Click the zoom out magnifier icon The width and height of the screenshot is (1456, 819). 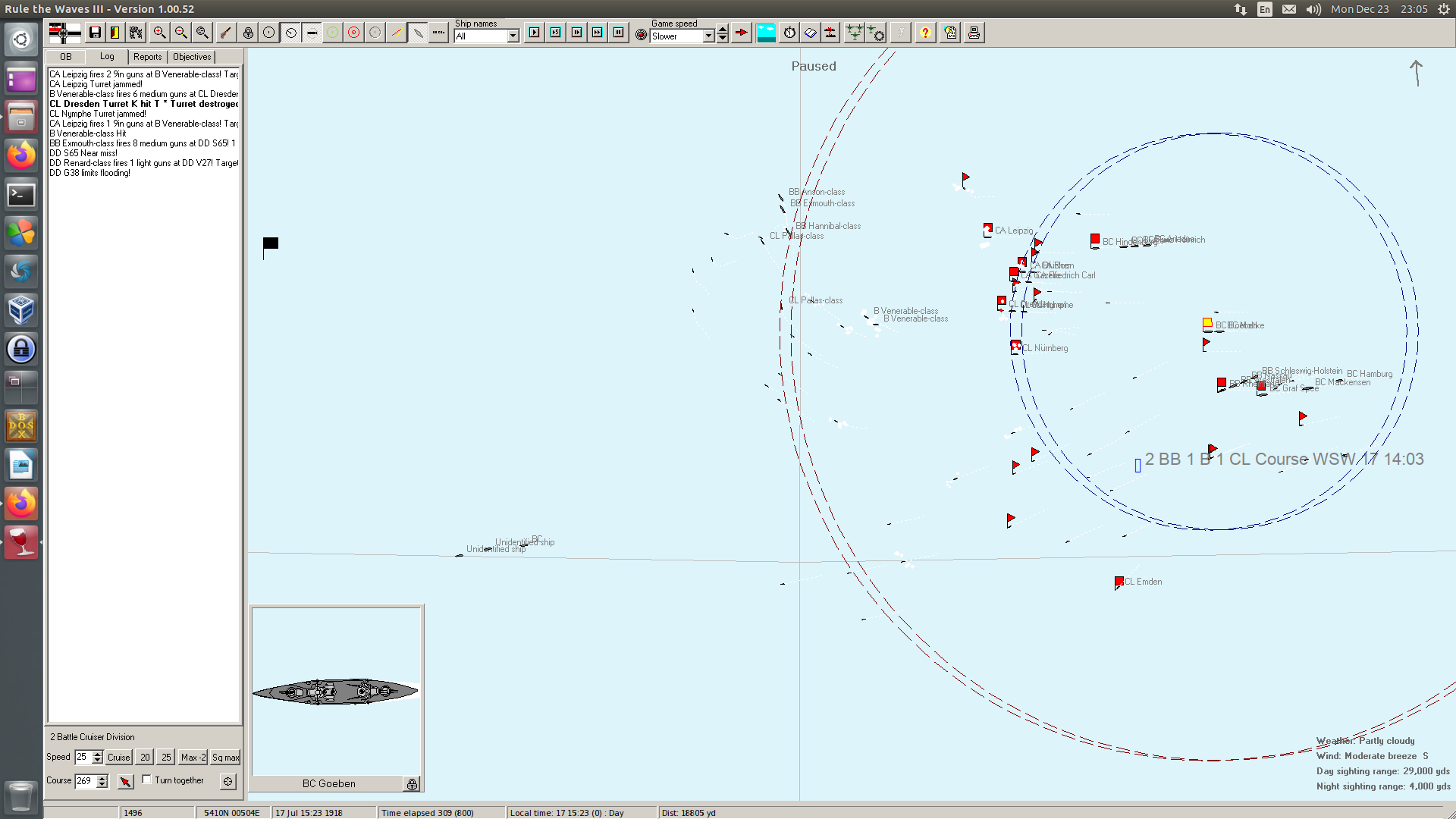coord(180,33)
